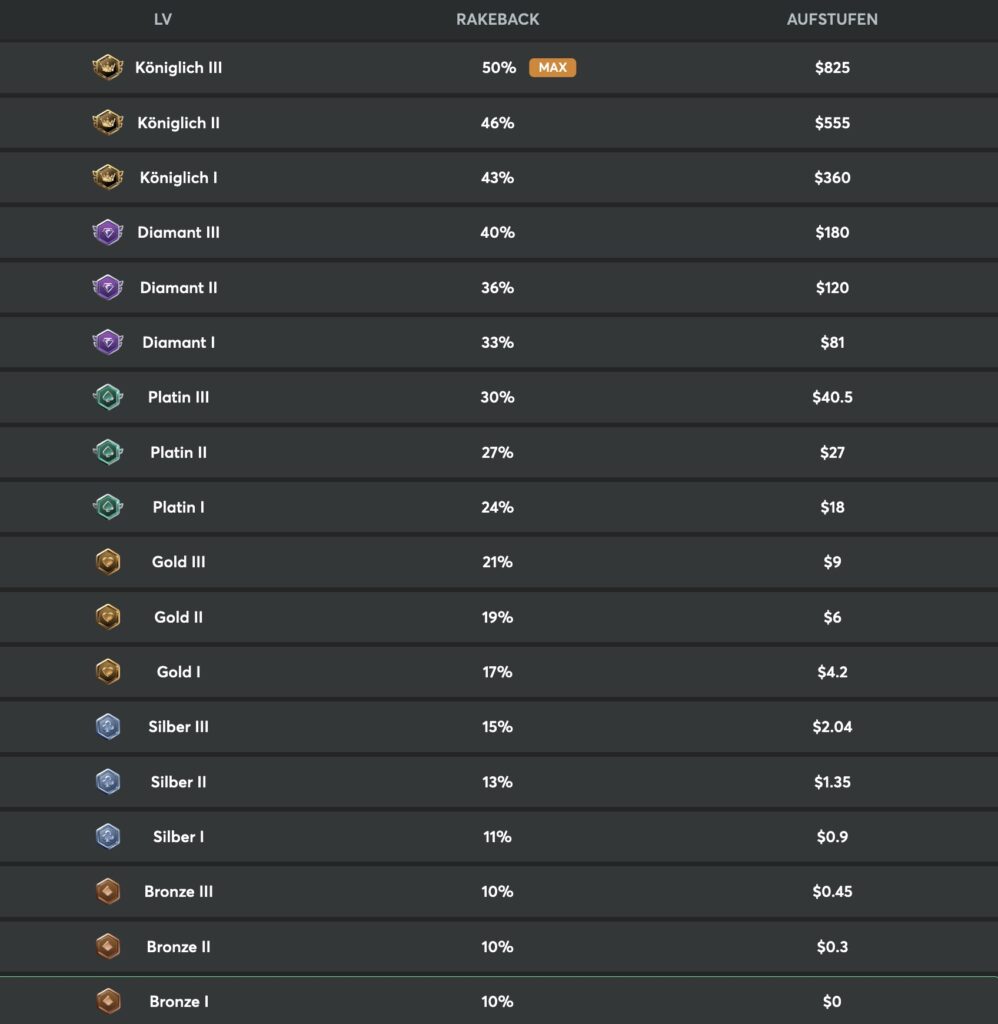Click the Diamant I level badge icon
The image size is (998, 1024).
[x=108, y=342]
